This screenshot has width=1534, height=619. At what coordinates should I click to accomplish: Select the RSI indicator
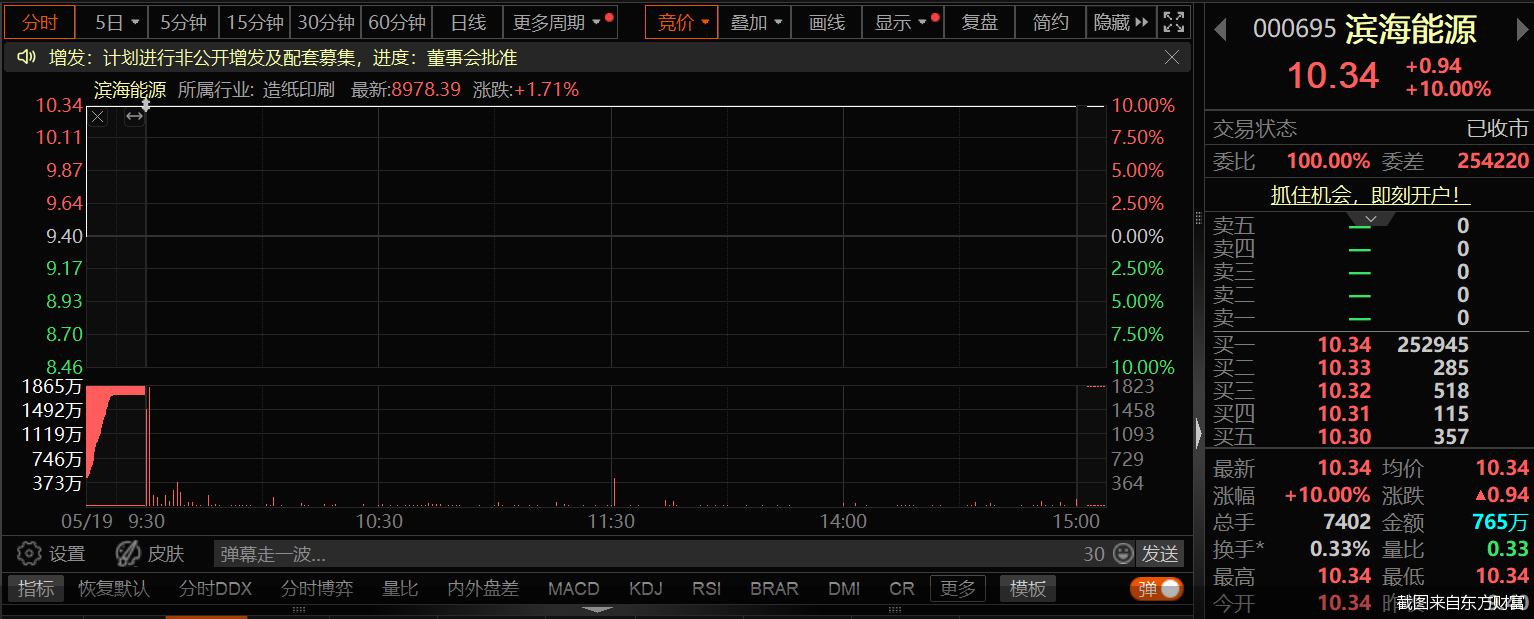[707, 589]
